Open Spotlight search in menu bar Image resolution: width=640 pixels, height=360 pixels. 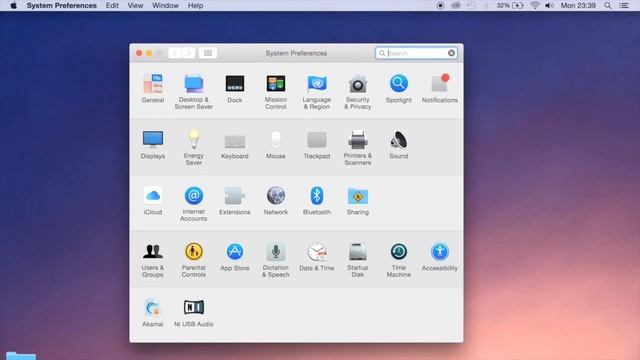pyautogui.click(x=608, y=5)
